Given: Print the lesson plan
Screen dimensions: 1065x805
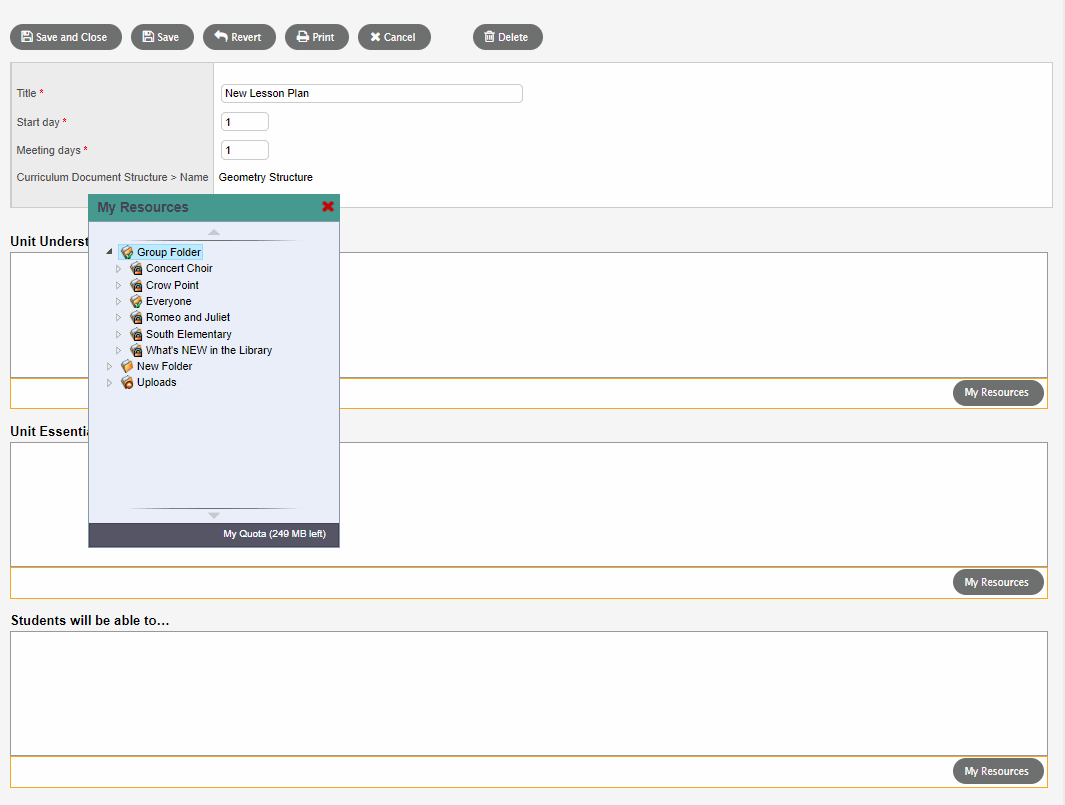Looking at the screenshot, I should 317,37.
